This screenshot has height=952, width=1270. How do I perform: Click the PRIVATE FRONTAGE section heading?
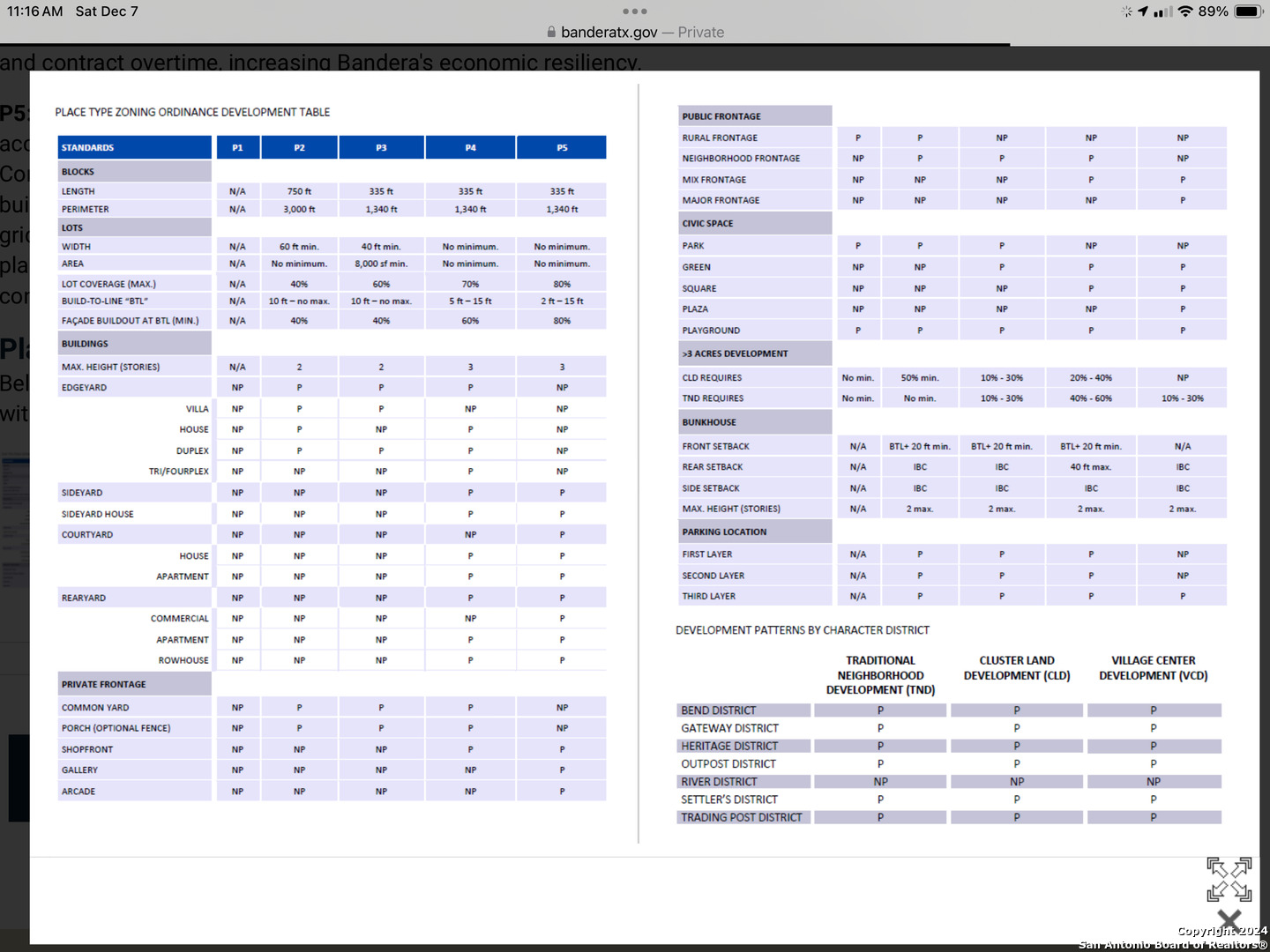coord(135,684)
